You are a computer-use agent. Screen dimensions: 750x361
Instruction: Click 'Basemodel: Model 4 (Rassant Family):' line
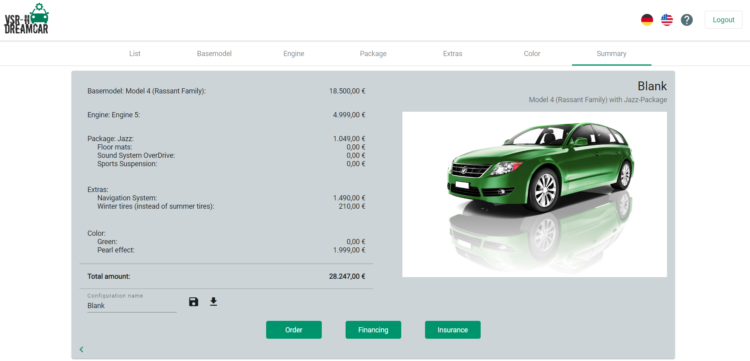(146, 91)
